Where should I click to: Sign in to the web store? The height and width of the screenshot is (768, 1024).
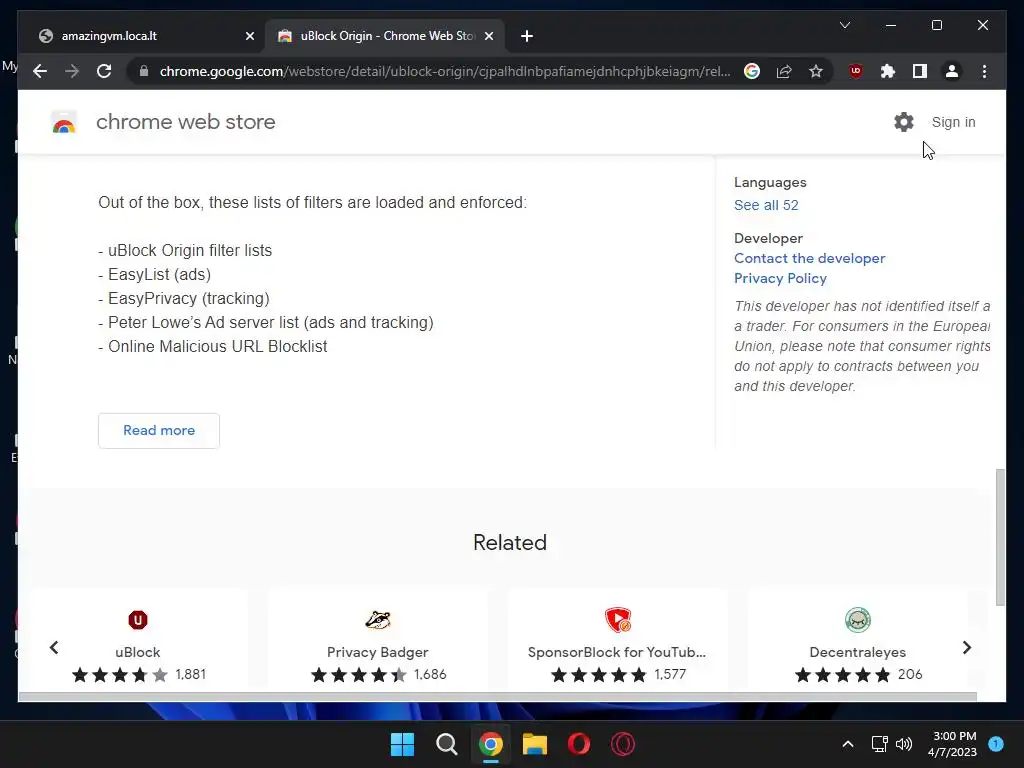(x=953, y=122)
